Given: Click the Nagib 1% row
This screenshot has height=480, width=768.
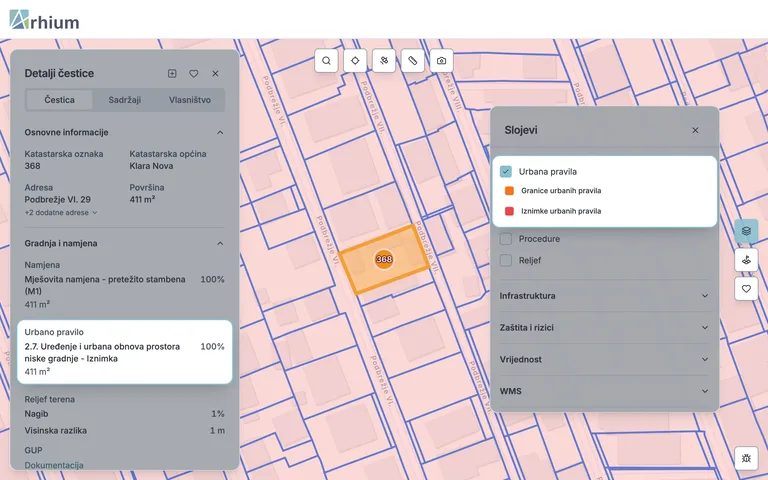Looking at the screenshot, I should coord(124,414).
